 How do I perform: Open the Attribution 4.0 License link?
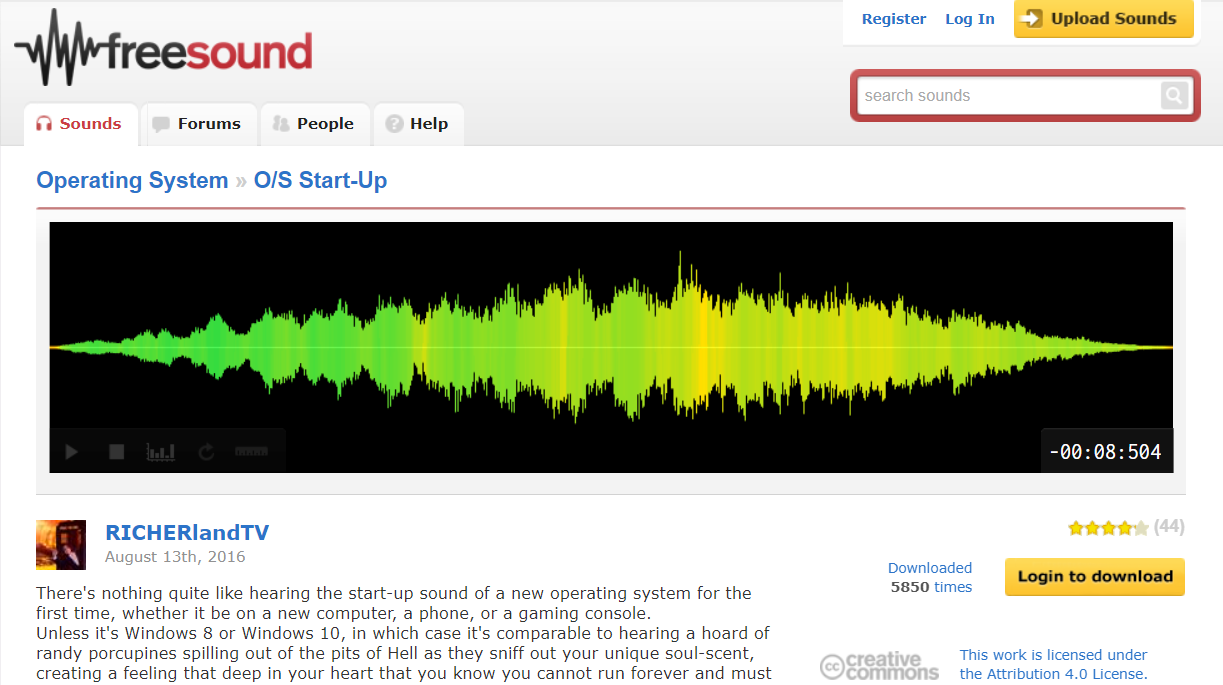click(1053, 664)
